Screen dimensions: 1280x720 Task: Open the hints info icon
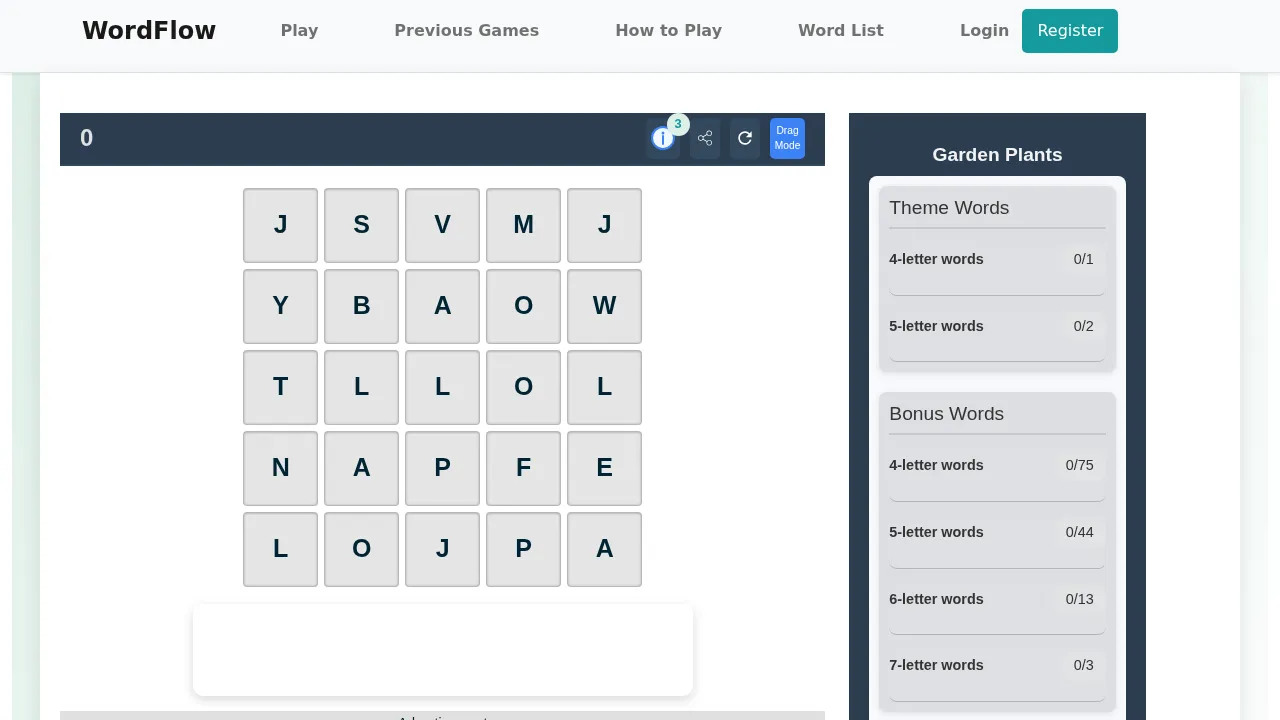[x=663, y=138]
